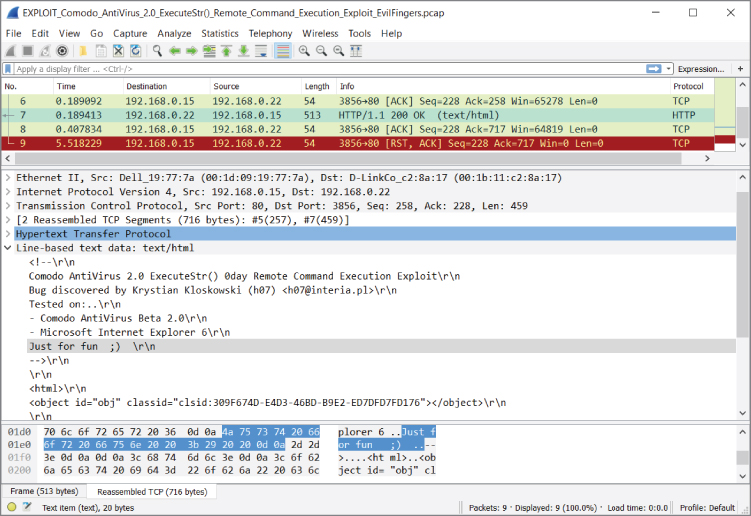The height and width of the screenshot is (516, 751).
Task: Toggle packet colorization icon
Action: click(x=283, y=51)
